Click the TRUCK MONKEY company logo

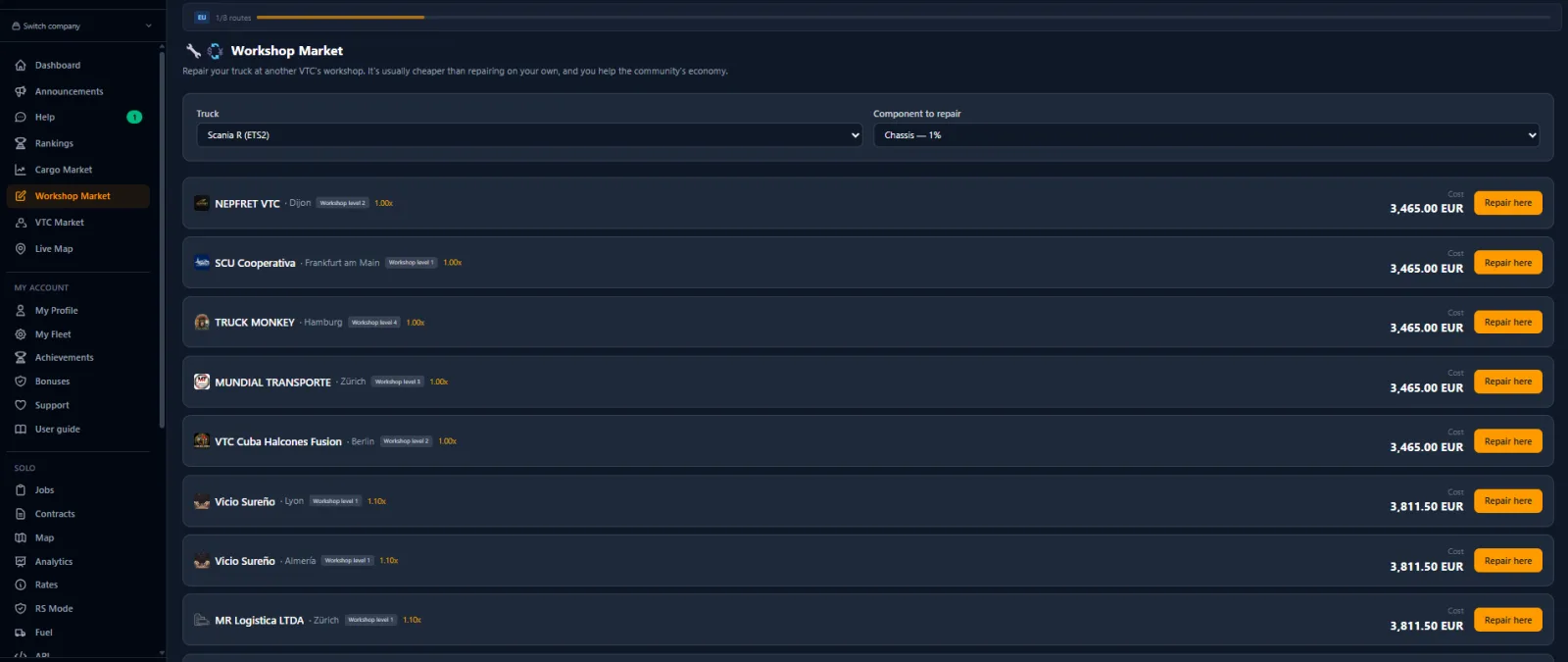pos(202,322)
